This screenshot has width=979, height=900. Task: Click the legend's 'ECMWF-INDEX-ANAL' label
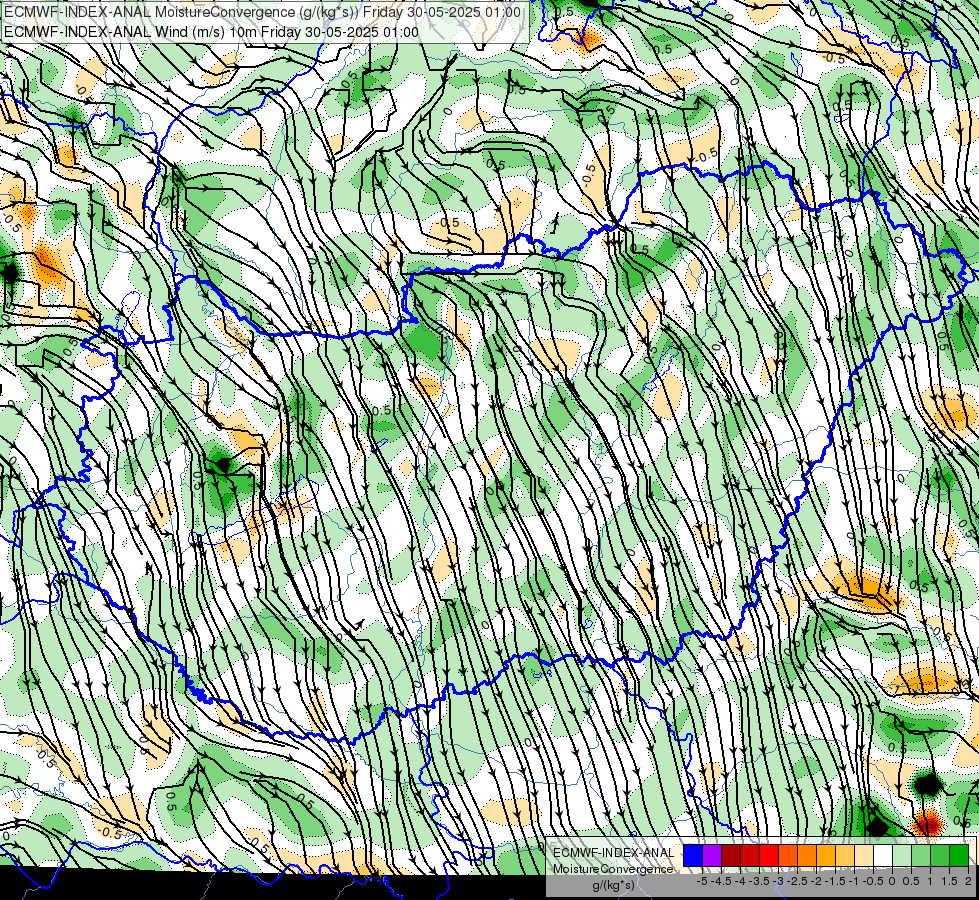[613, 853]
